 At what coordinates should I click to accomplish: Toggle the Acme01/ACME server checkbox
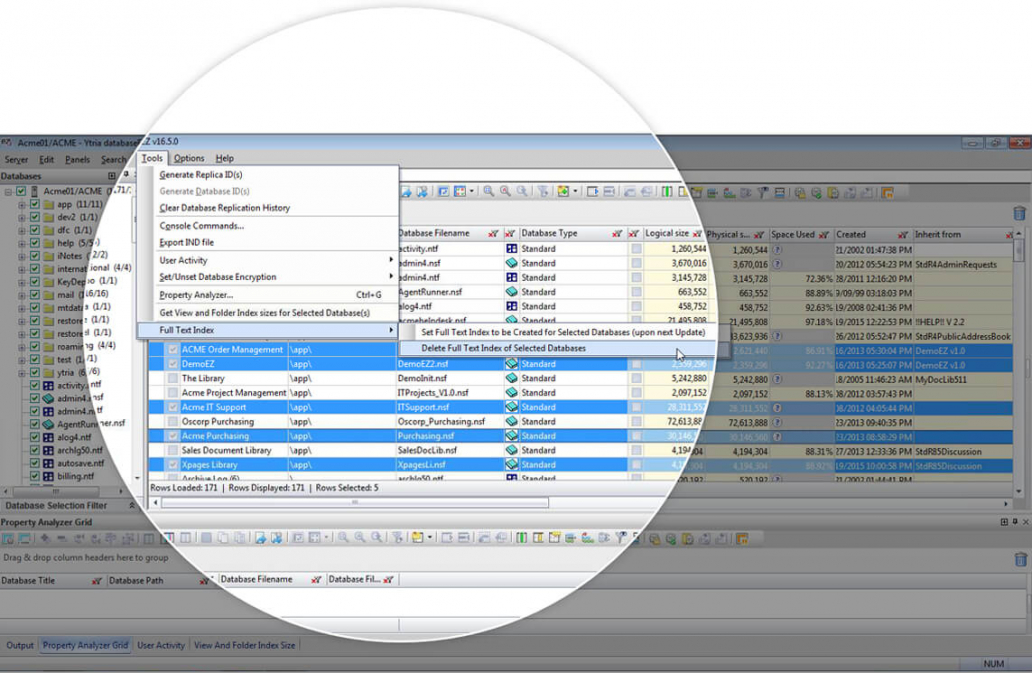(x=21, y=191)
